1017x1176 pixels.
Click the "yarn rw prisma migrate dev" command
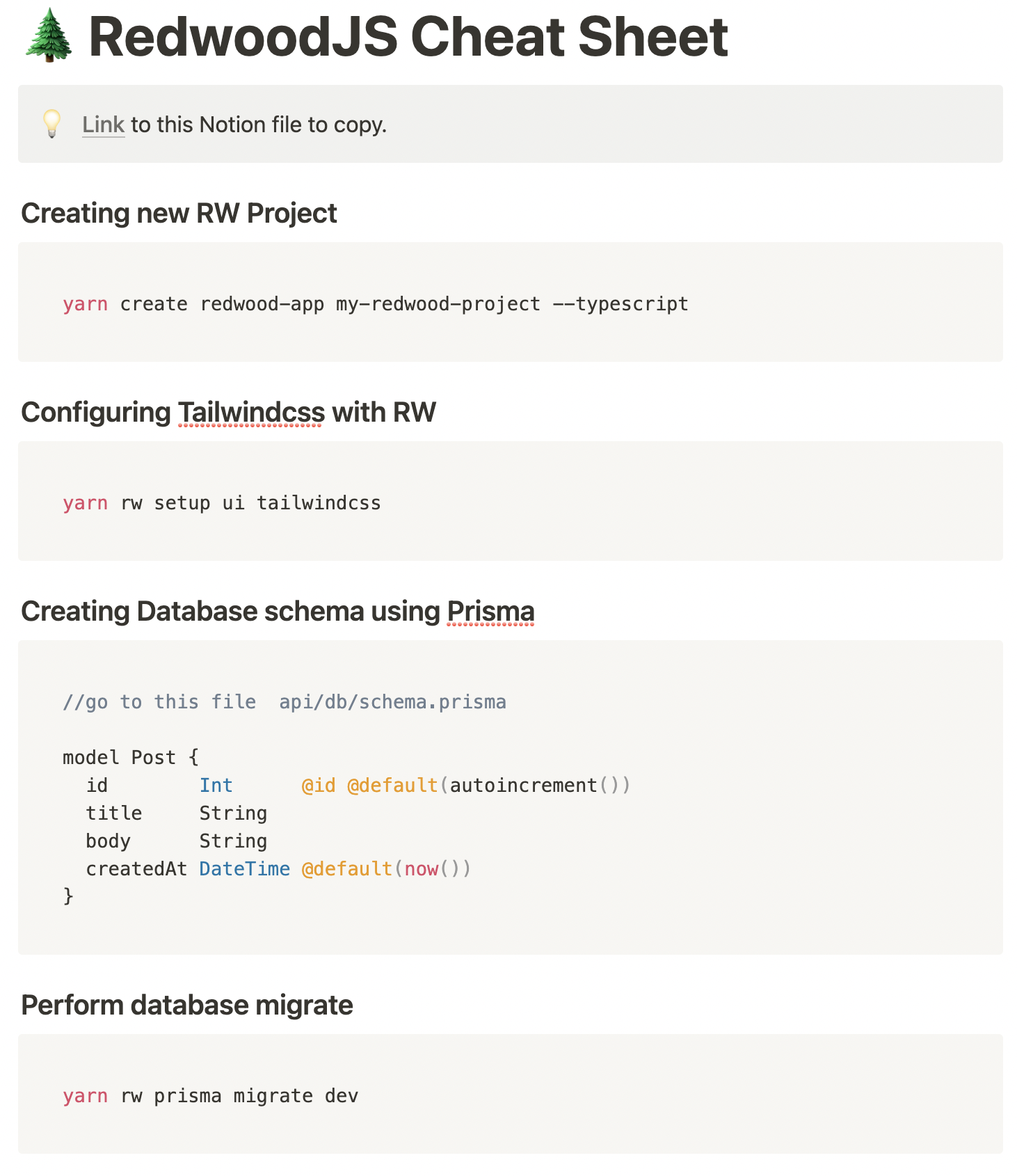[210, 1096]
